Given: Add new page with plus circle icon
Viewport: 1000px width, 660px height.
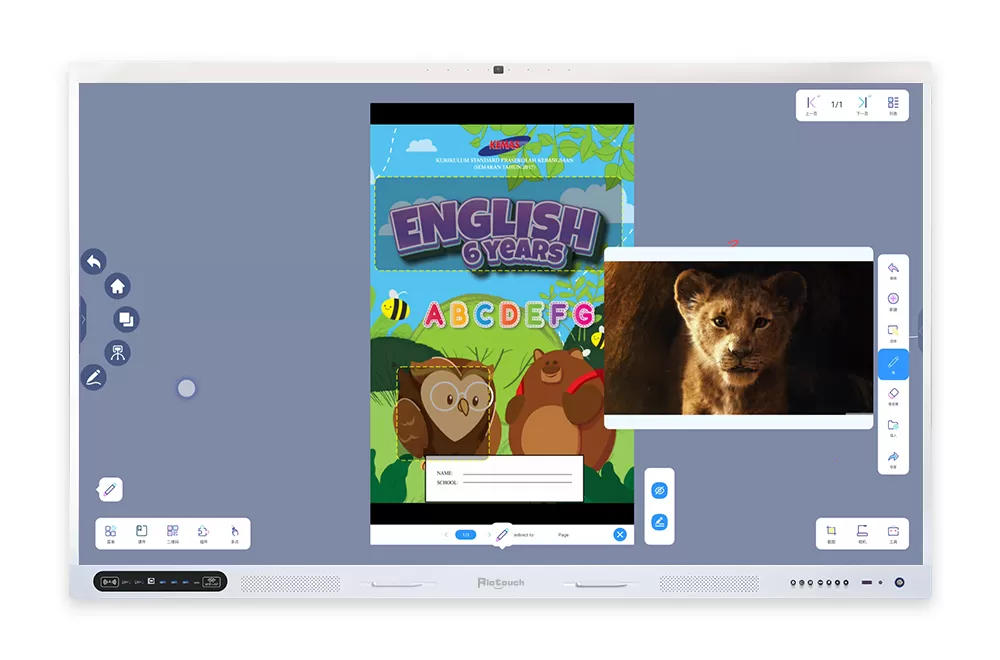Looking at the screenshot, I should (893, 302).
